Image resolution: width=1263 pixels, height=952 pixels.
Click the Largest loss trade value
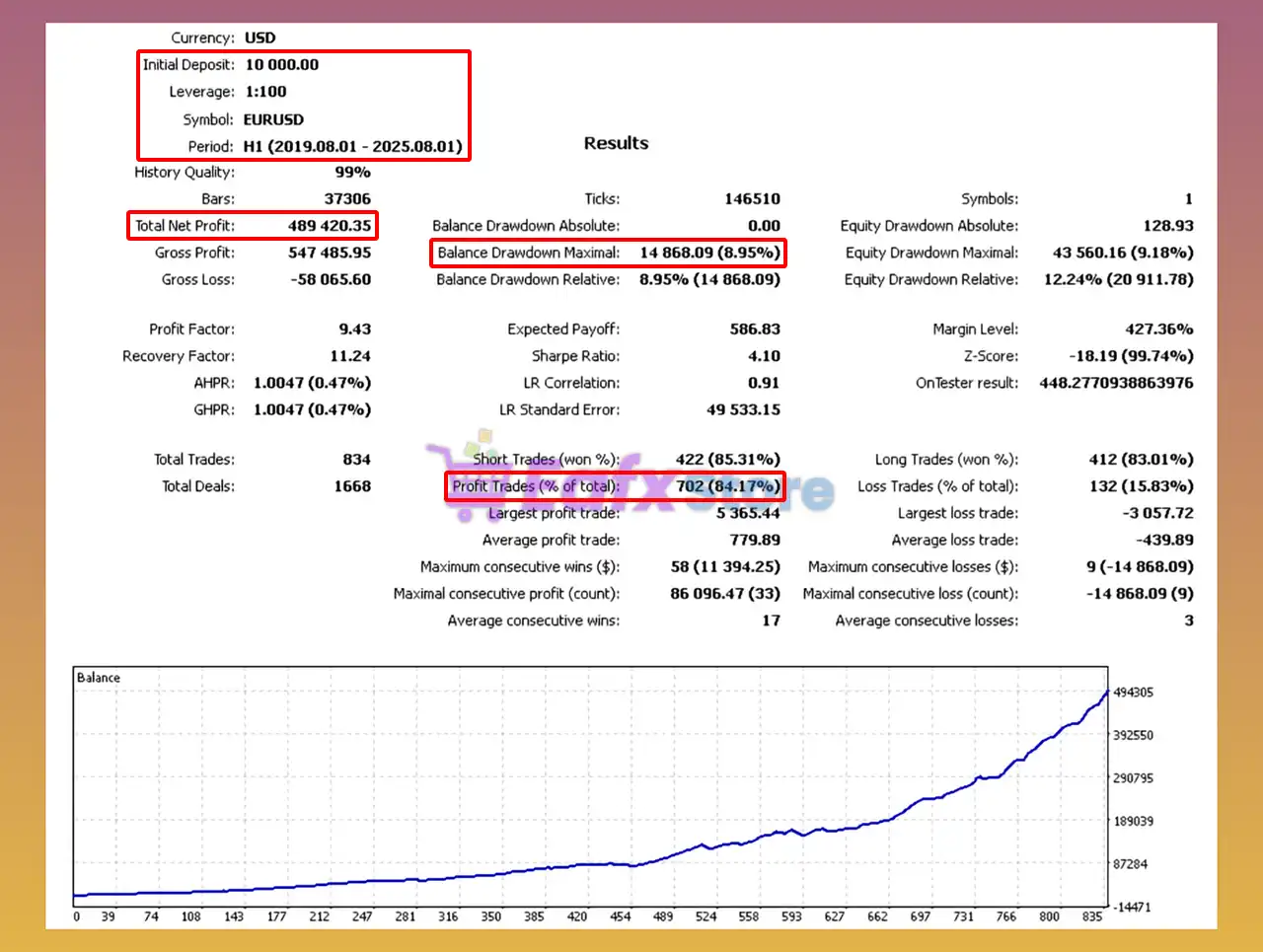coord(1156,513)
